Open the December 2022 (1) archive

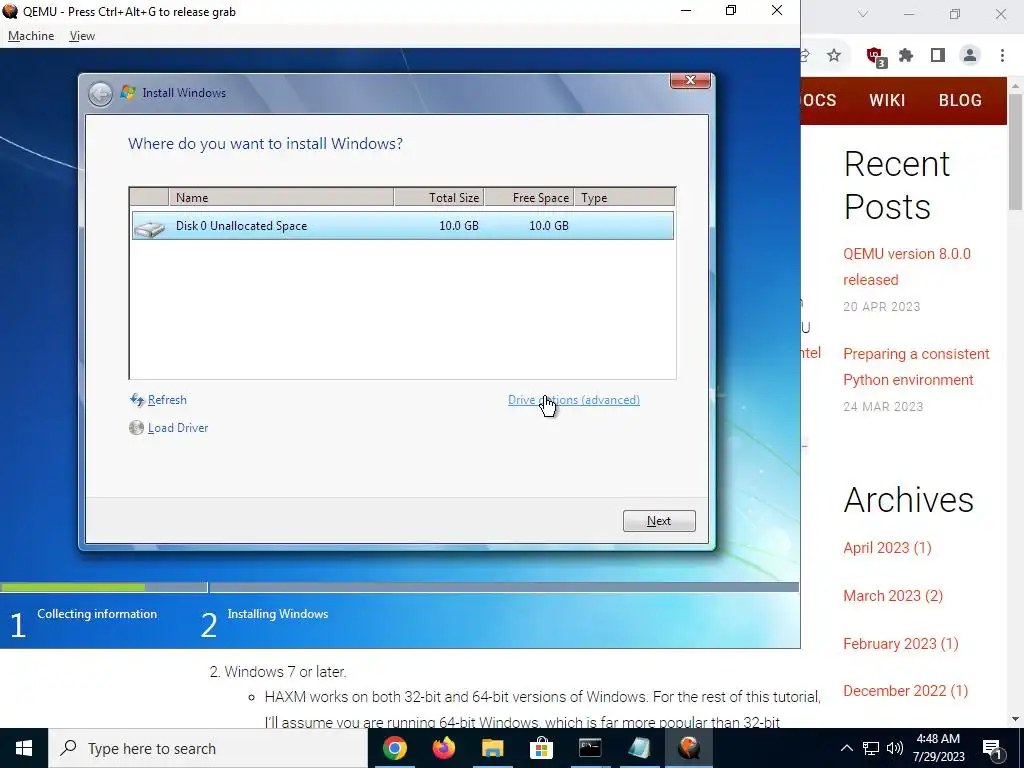(906, 690)
